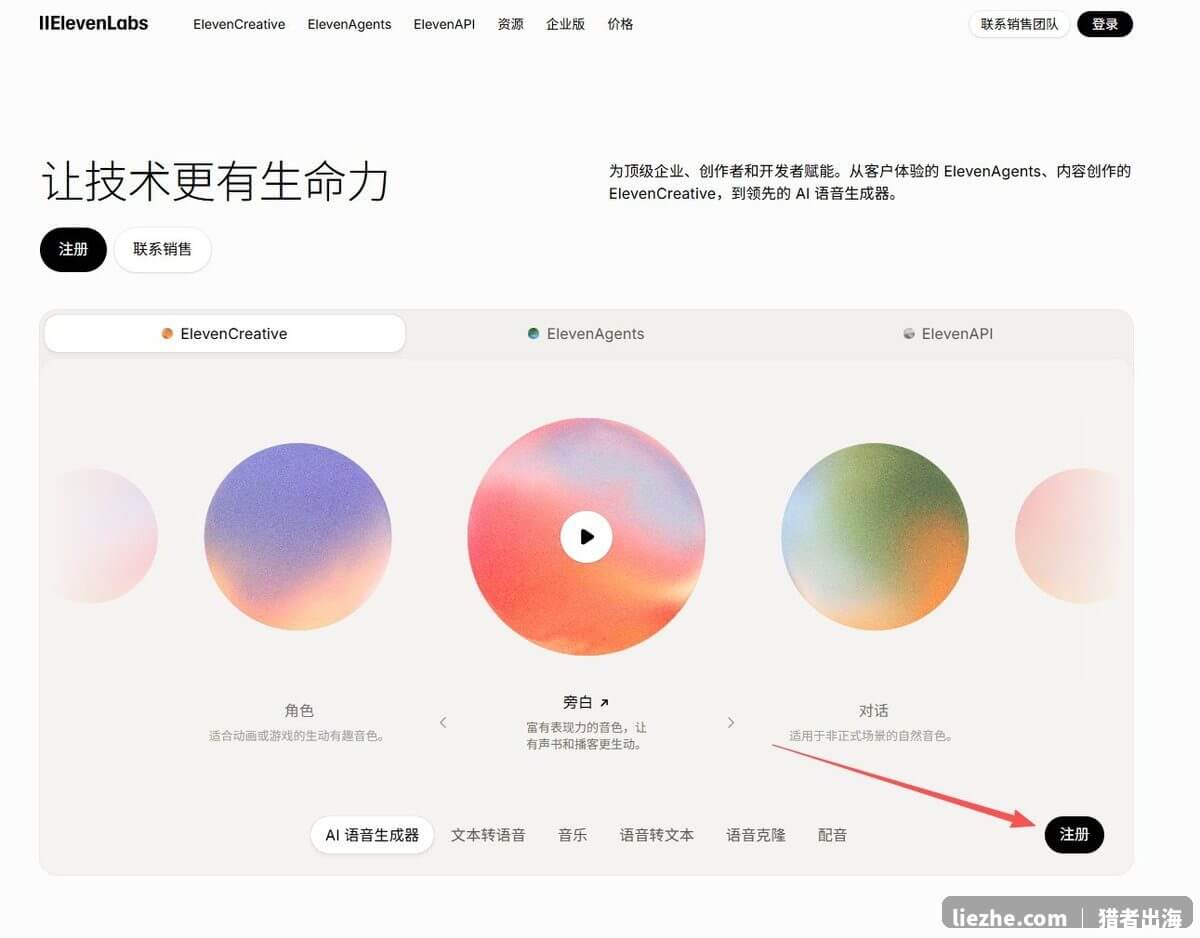Open the ElevenAPI navigation menu
This screenshot has width=1200, height=938.
pyautogui.click(x=444, y=24)
